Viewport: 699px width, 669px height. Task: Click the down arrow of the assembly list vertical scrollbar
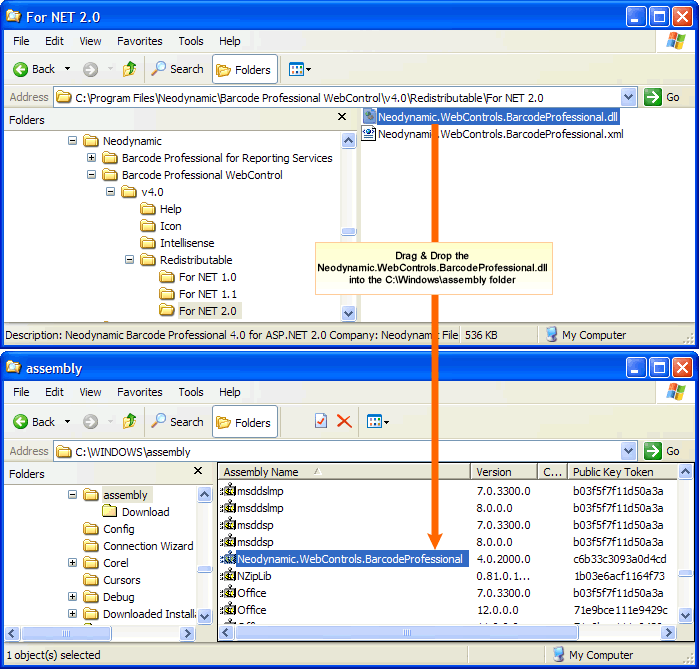click(685, 616)
